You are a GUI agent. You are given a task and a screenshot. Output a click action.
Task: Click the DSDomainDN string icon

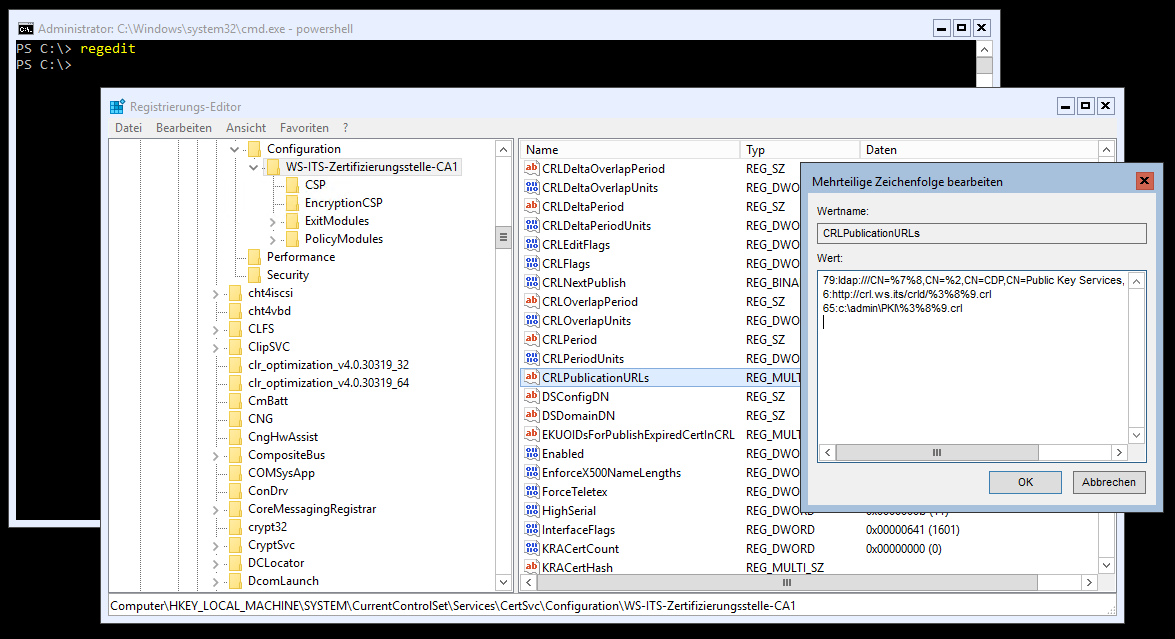click(x=532, y=415)
